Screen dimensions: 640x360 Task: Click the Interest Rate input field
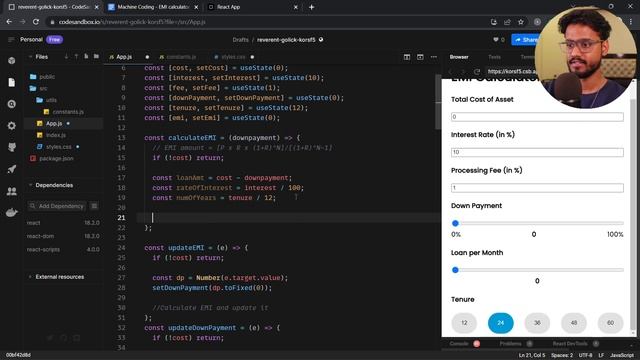[x=537, y=152]
